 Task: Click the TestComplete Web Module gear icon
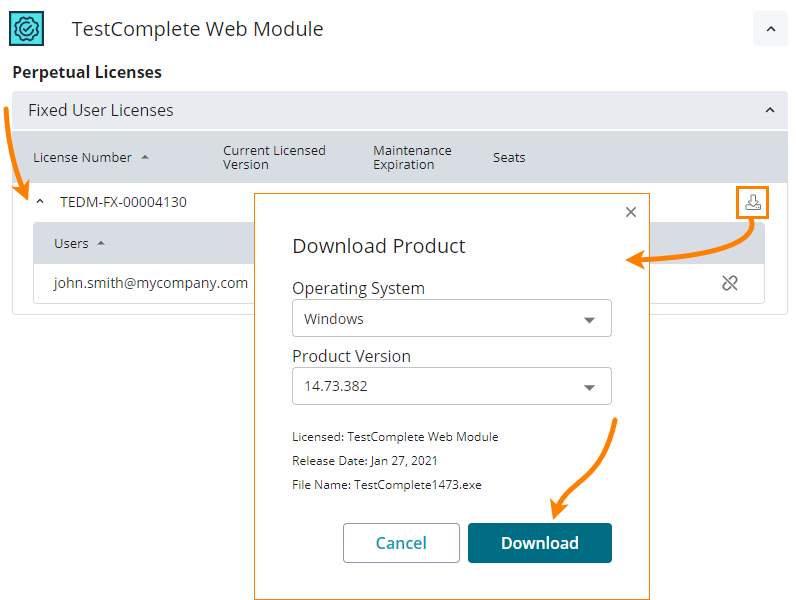(x=27, y=29)
